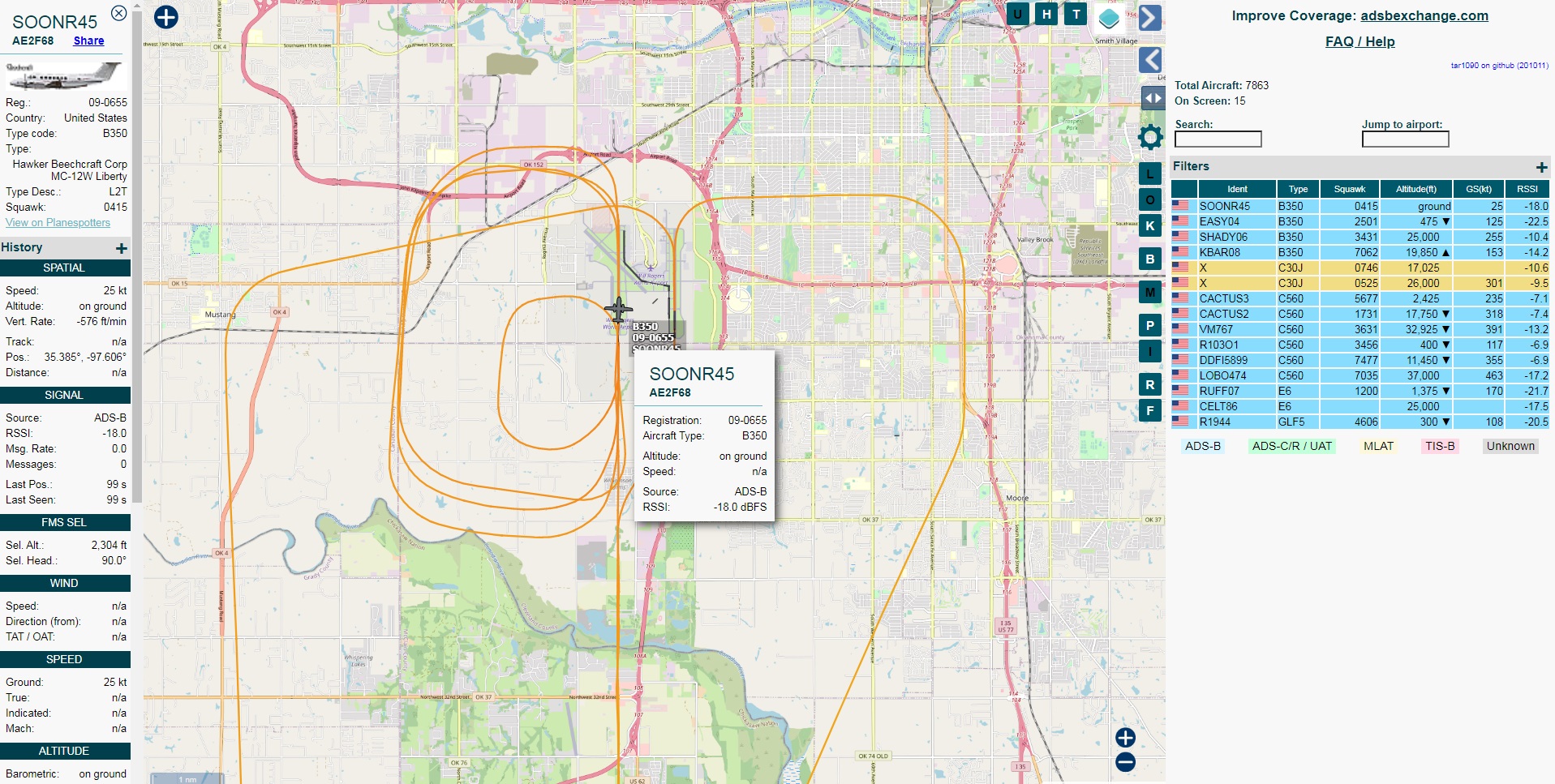The height and width of the screenshot is (784, 1555).
Task: Toggle the U map button
Action: coord(1017,14)
